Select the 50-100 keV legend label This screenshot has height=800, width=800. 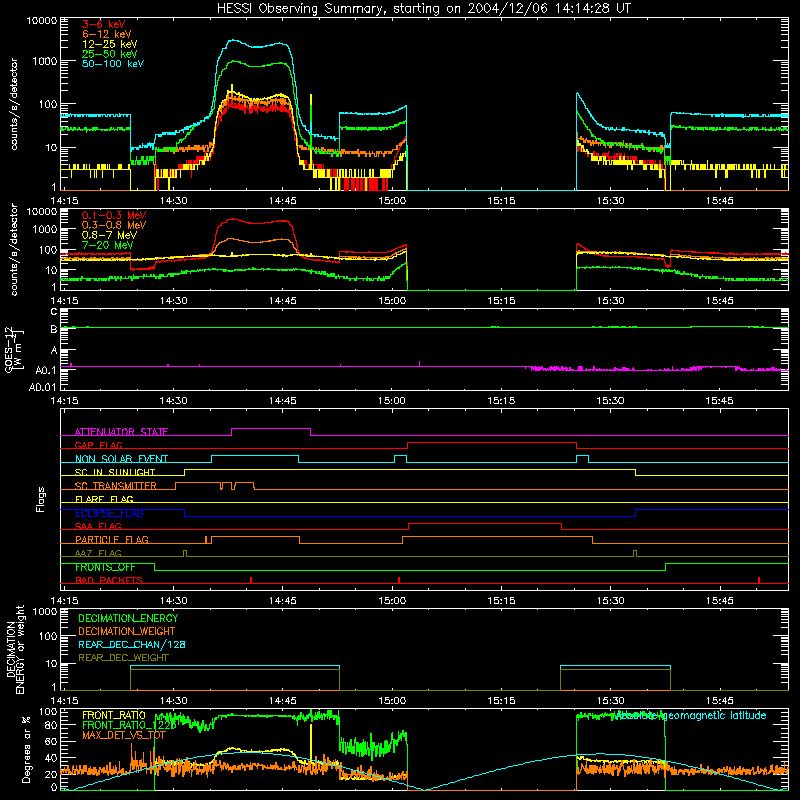[x=113, y=64]
